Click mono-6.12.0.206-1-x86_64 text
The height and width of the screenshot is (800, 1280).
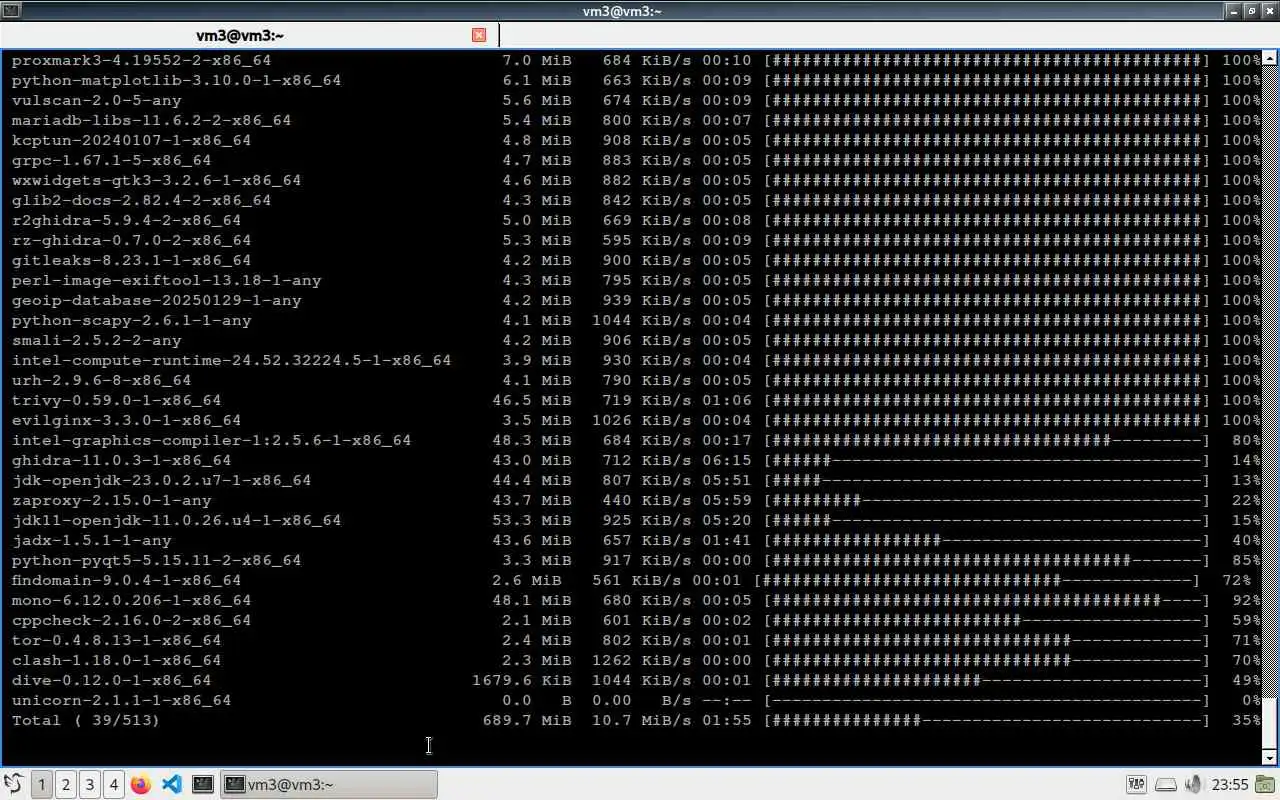pos(131,600)
